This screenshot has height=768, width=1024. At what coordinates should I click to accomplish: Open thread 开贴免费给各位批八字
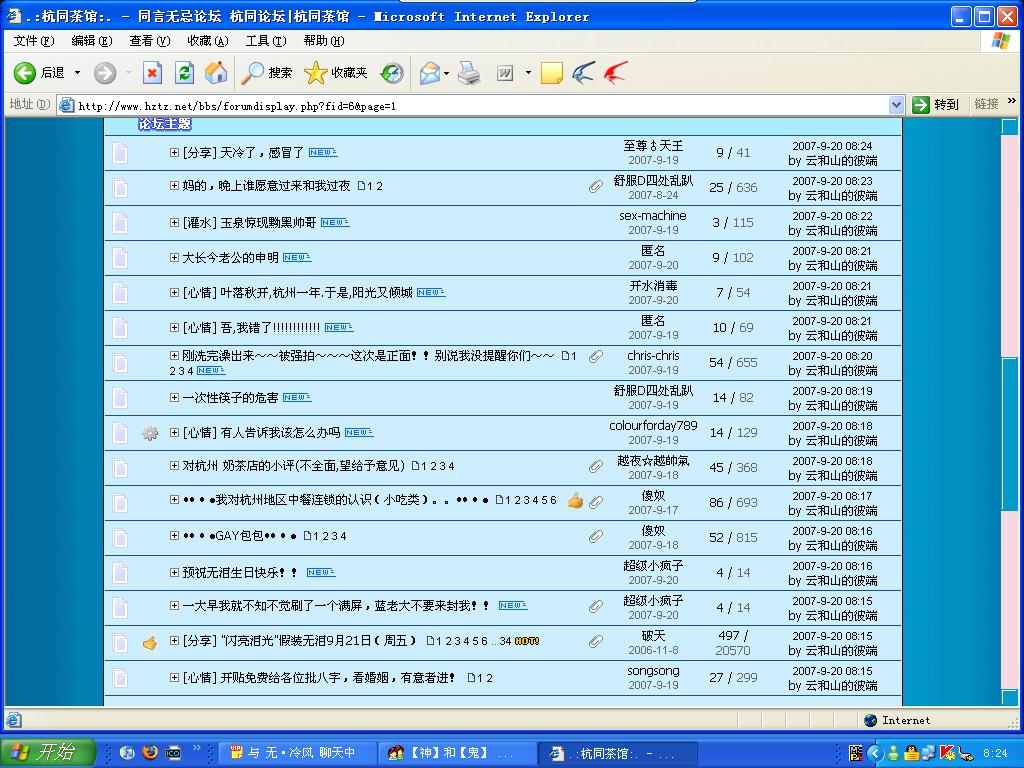[x=337, y=677]
